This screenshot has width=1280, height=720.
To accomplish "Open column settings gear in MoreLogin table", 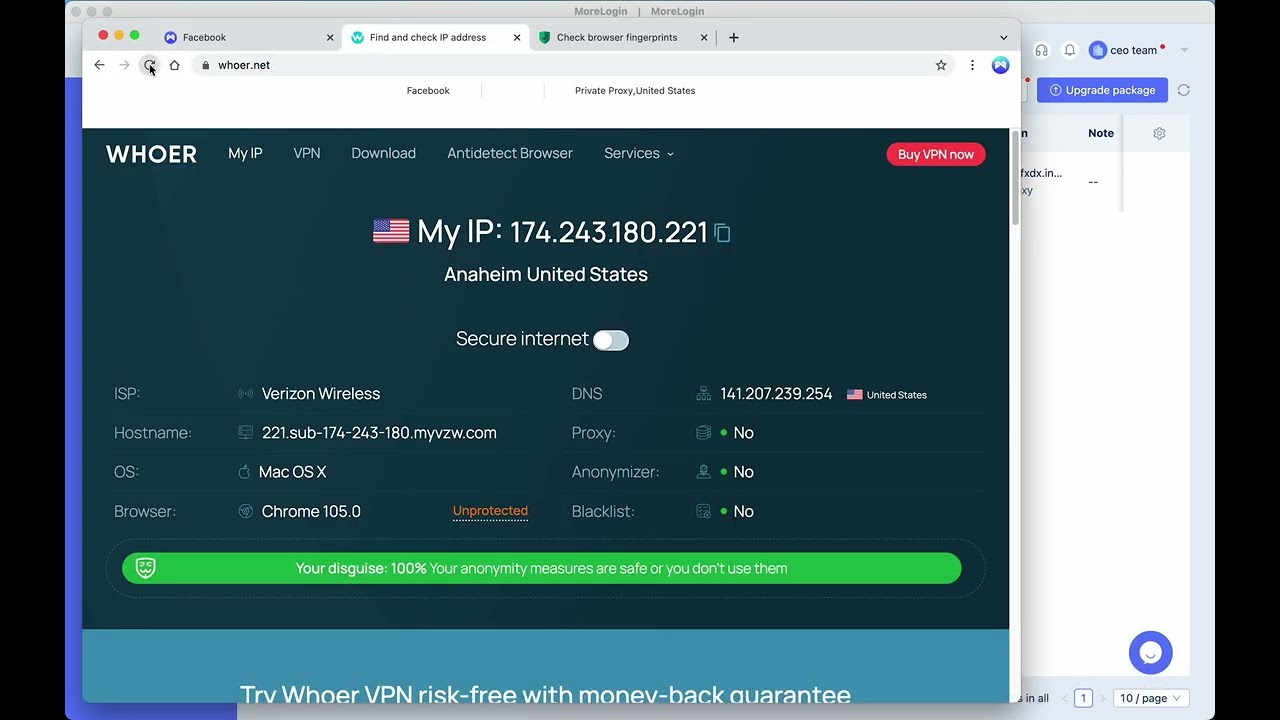I will pos(1159,133).
